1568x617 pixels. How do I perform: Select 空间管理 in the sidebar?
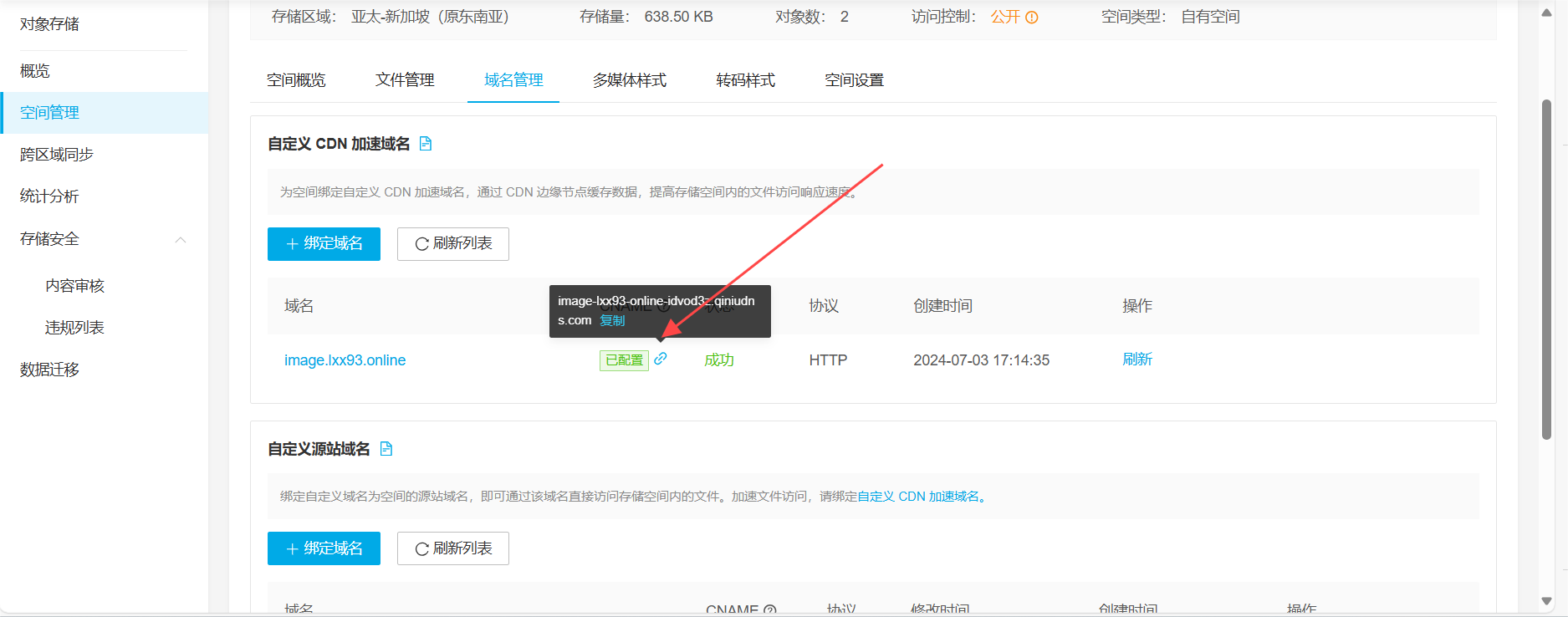pyautogui.click(x=105, y=113)
